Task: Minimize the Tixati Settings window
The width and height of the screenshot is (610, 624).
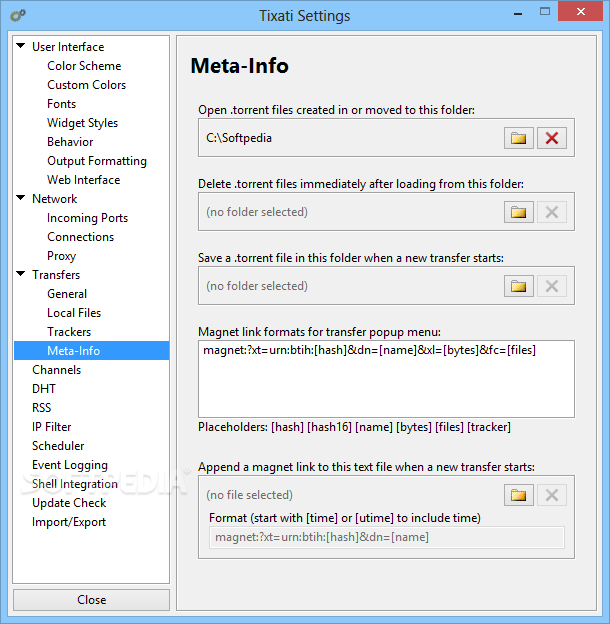Action: click(x=518, y=14)
